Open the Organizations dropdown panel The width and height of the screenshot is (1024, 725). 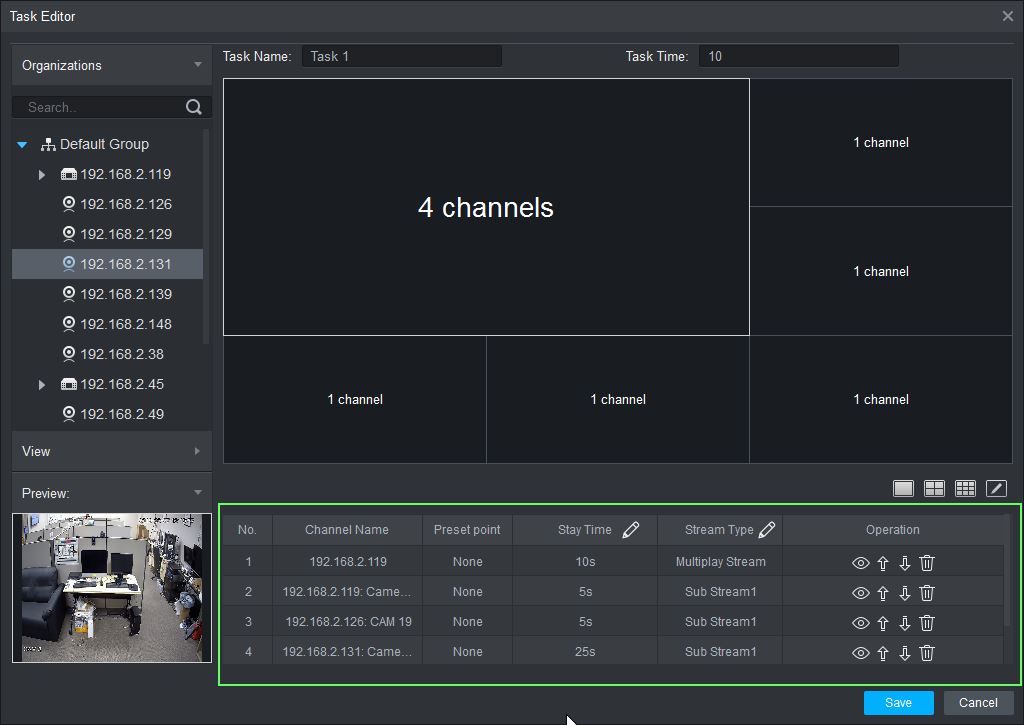tap(111, 66)
